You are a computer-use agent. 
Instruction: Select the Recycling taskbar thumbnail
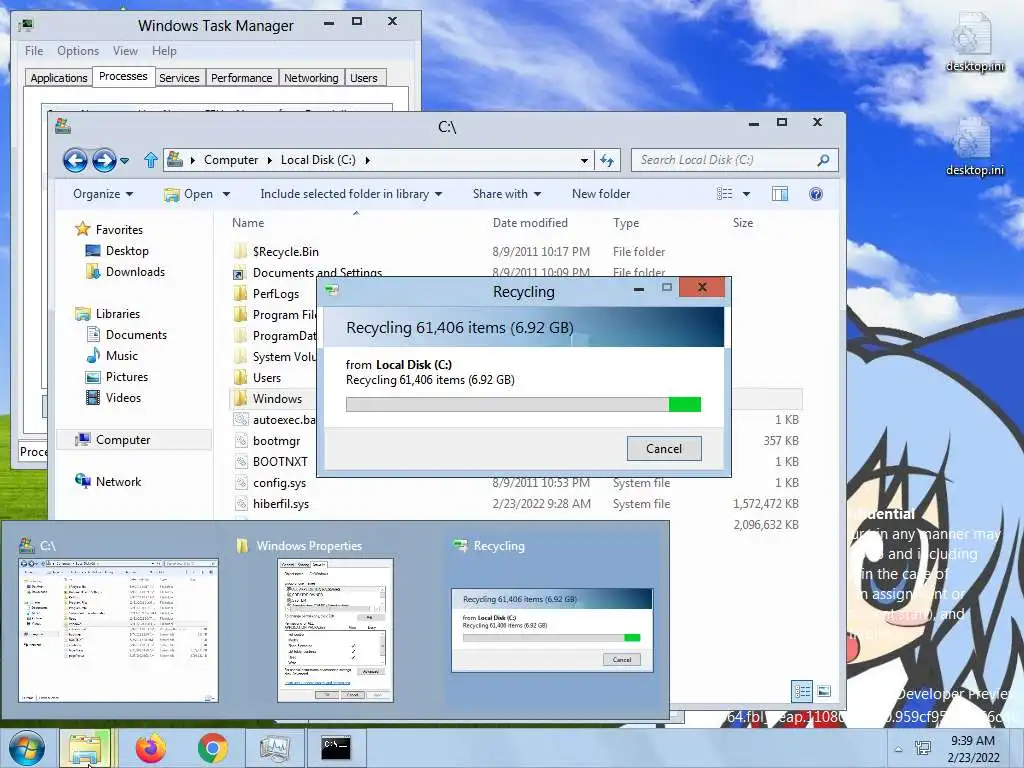[x=552, y=620]
